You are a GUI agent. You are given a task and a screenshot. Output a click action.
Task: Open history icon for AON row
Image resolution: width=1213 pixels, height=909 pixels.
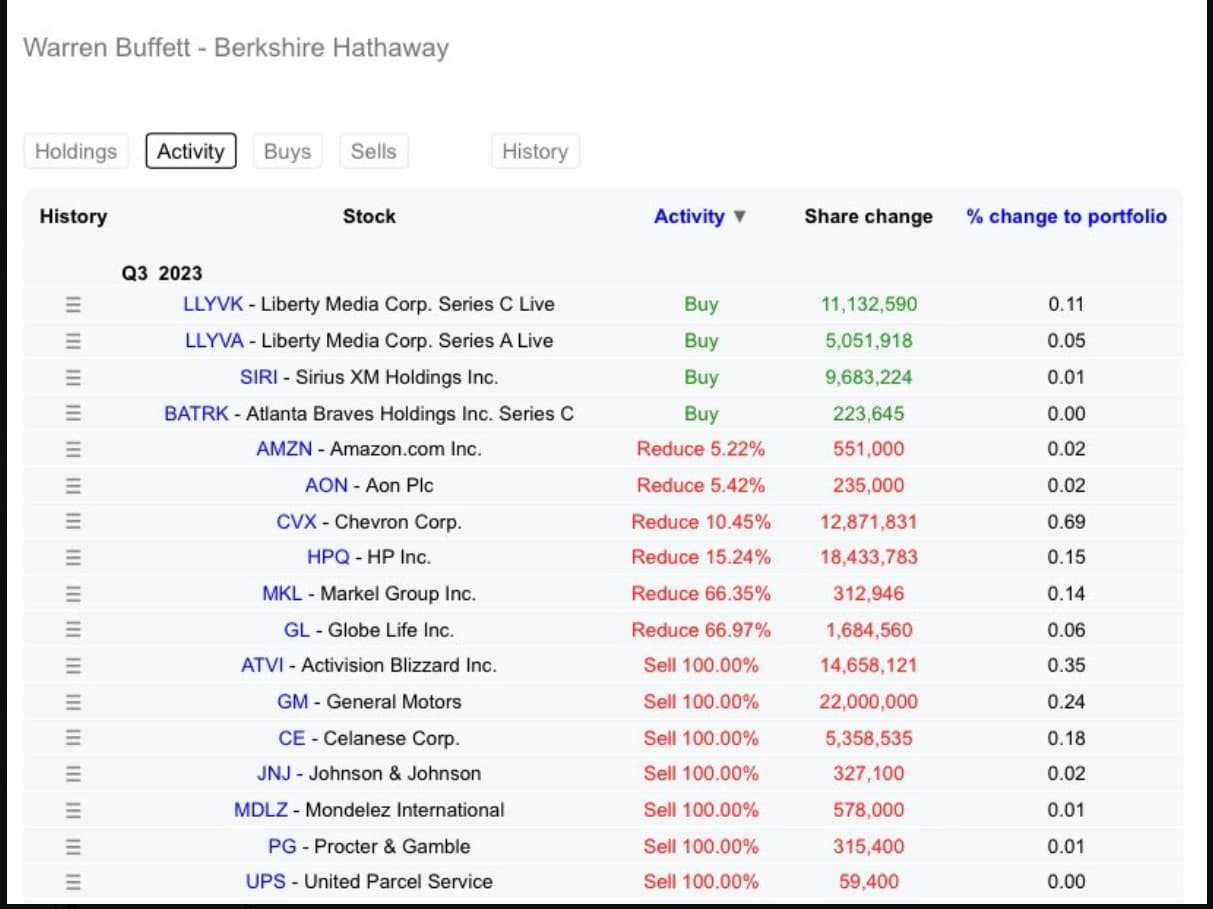tap(73, 485)
